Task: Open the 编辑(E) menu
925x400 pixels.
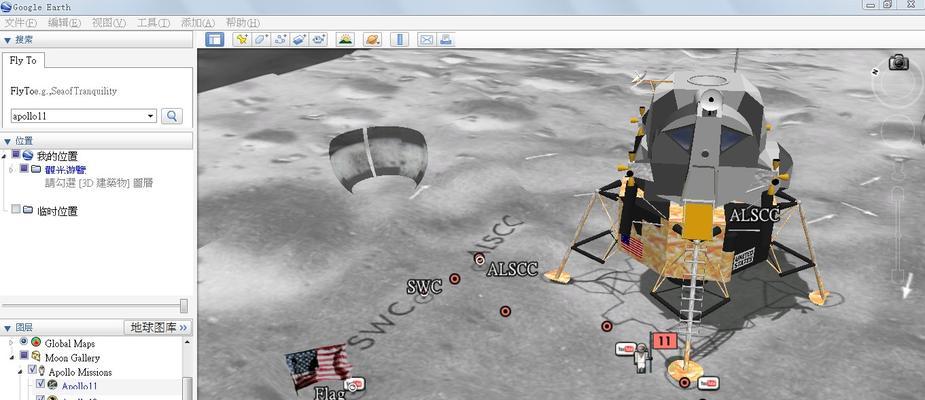Action: (64, 23)
